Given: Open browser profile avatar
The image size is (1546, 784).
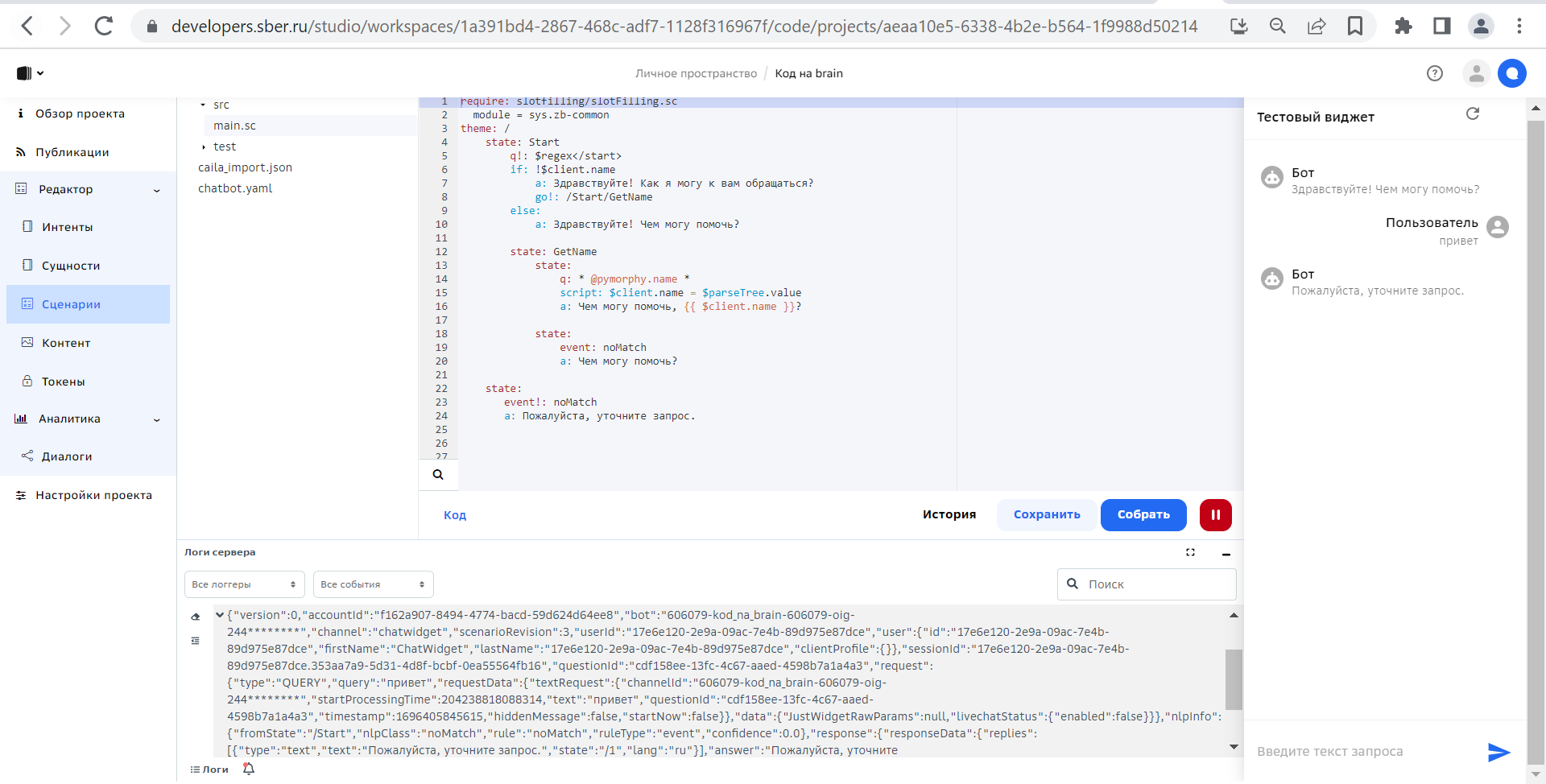Looking at the screenshot, I should pyautogui.click(x=1481, y=27).
